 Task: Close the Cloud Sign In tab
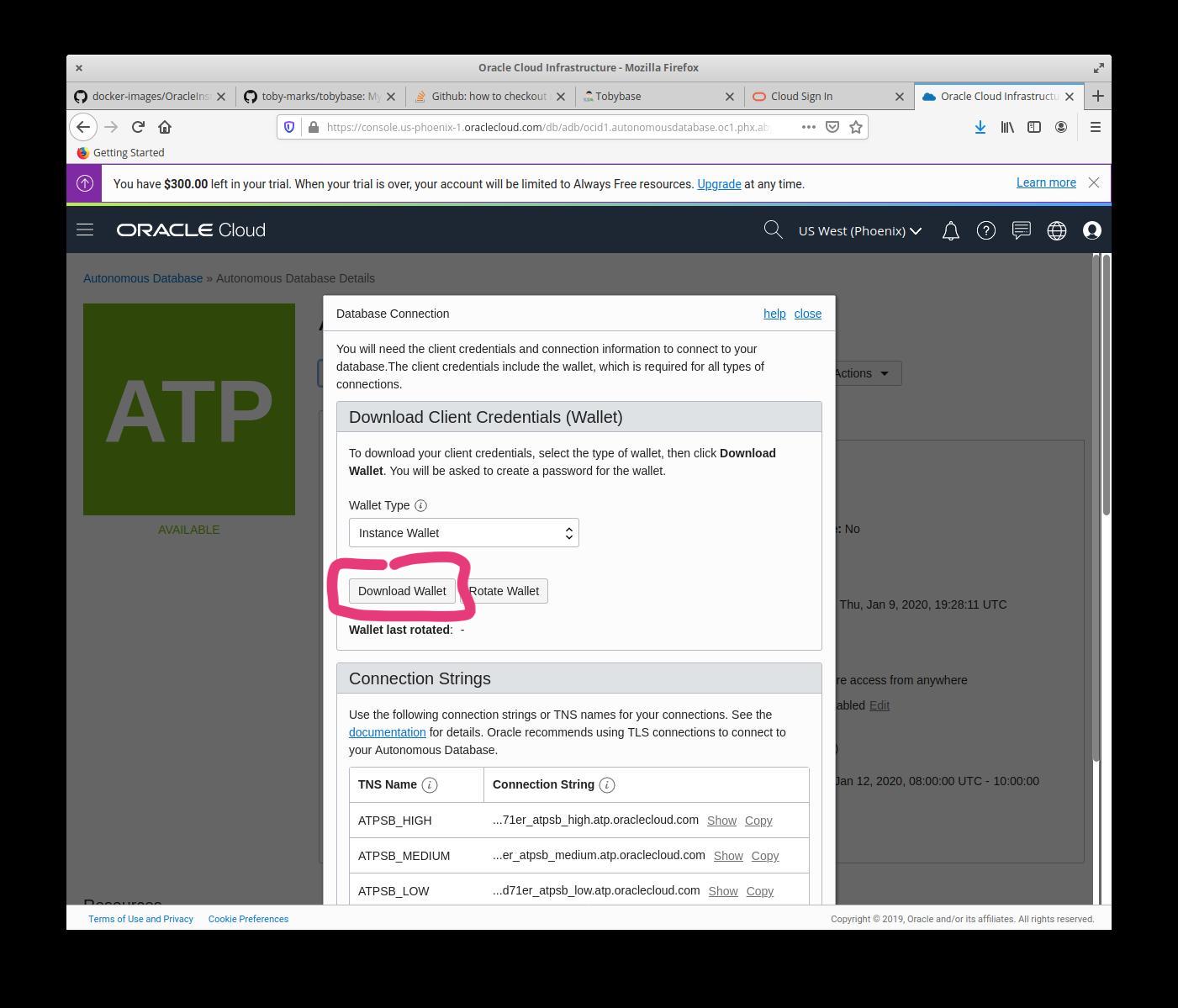coord(899,97)
